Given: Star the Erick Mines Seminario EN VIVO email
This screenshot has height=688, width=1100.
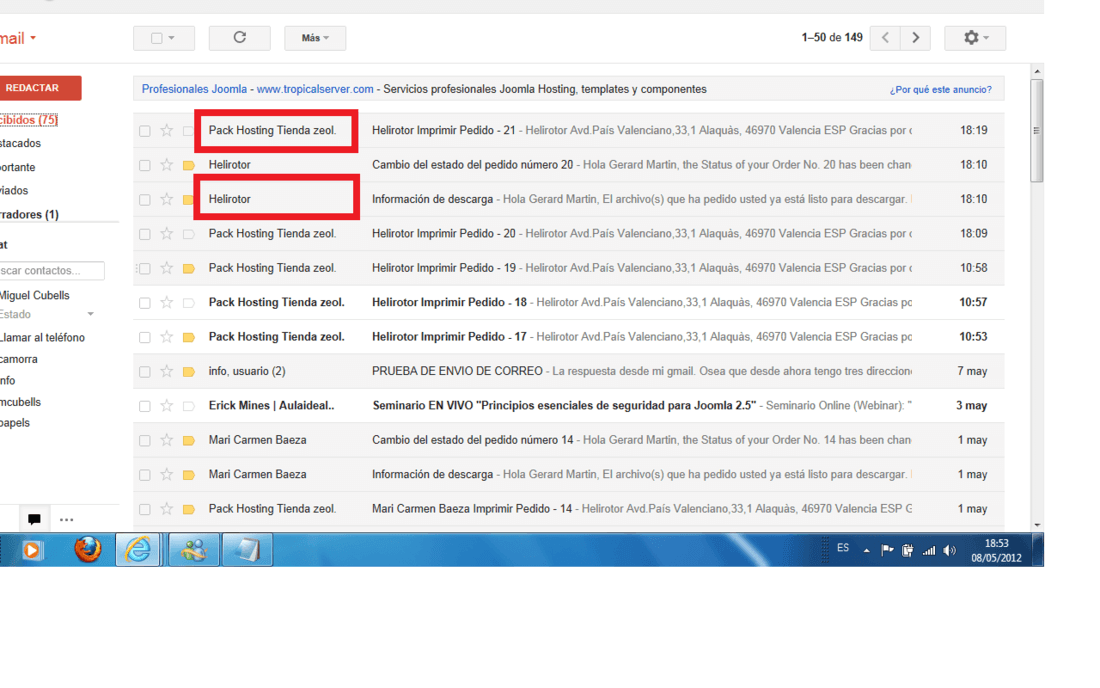Looking at the screenshot, I should 166,405.
